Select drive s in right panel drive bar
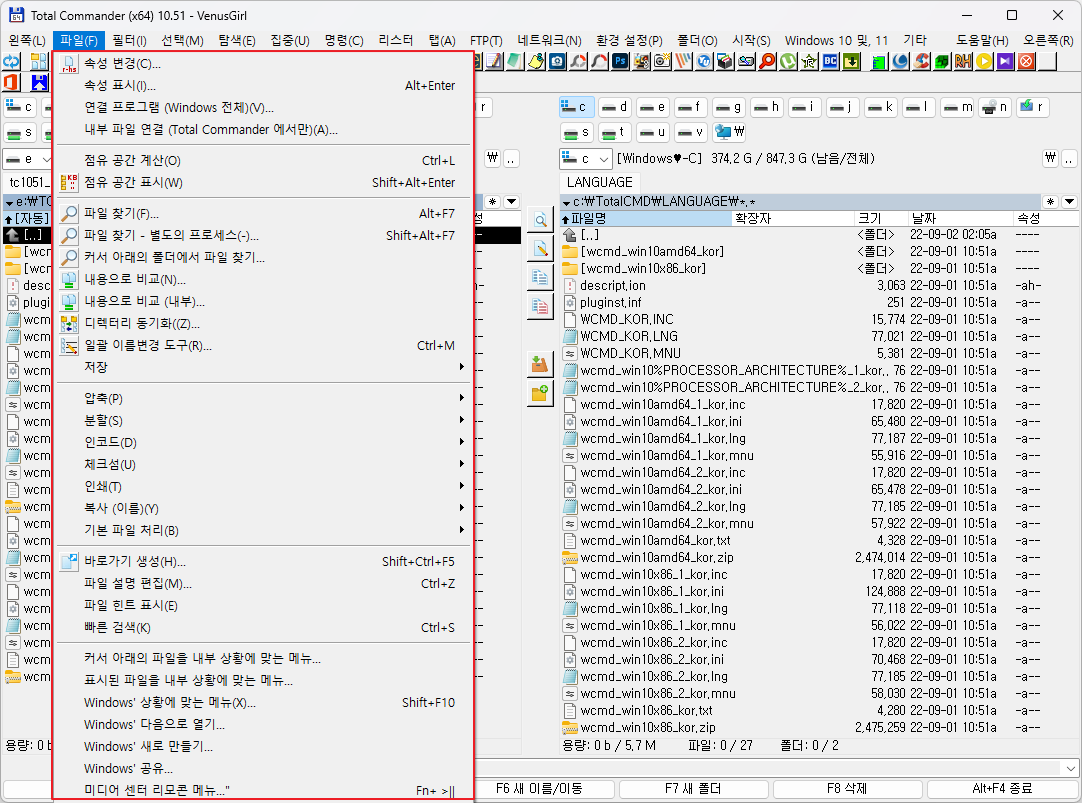Screen dimensions: 1082x803 [x=577, y=131]
